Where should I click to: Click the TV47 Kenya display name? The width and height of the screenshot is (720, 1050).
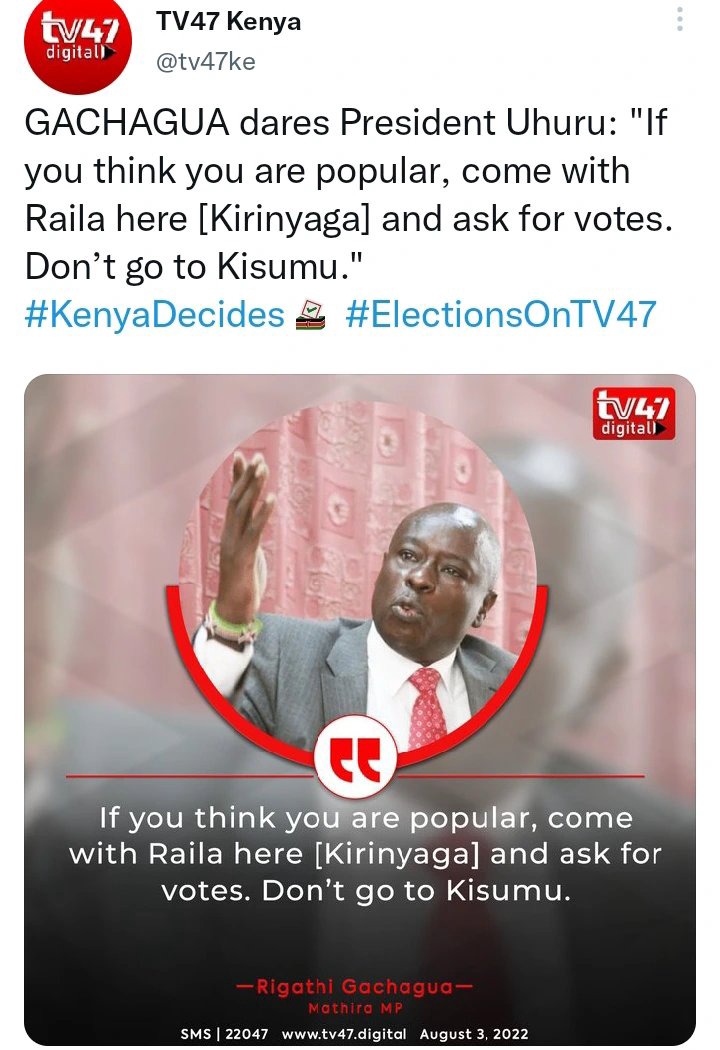[x=228, y=21]
